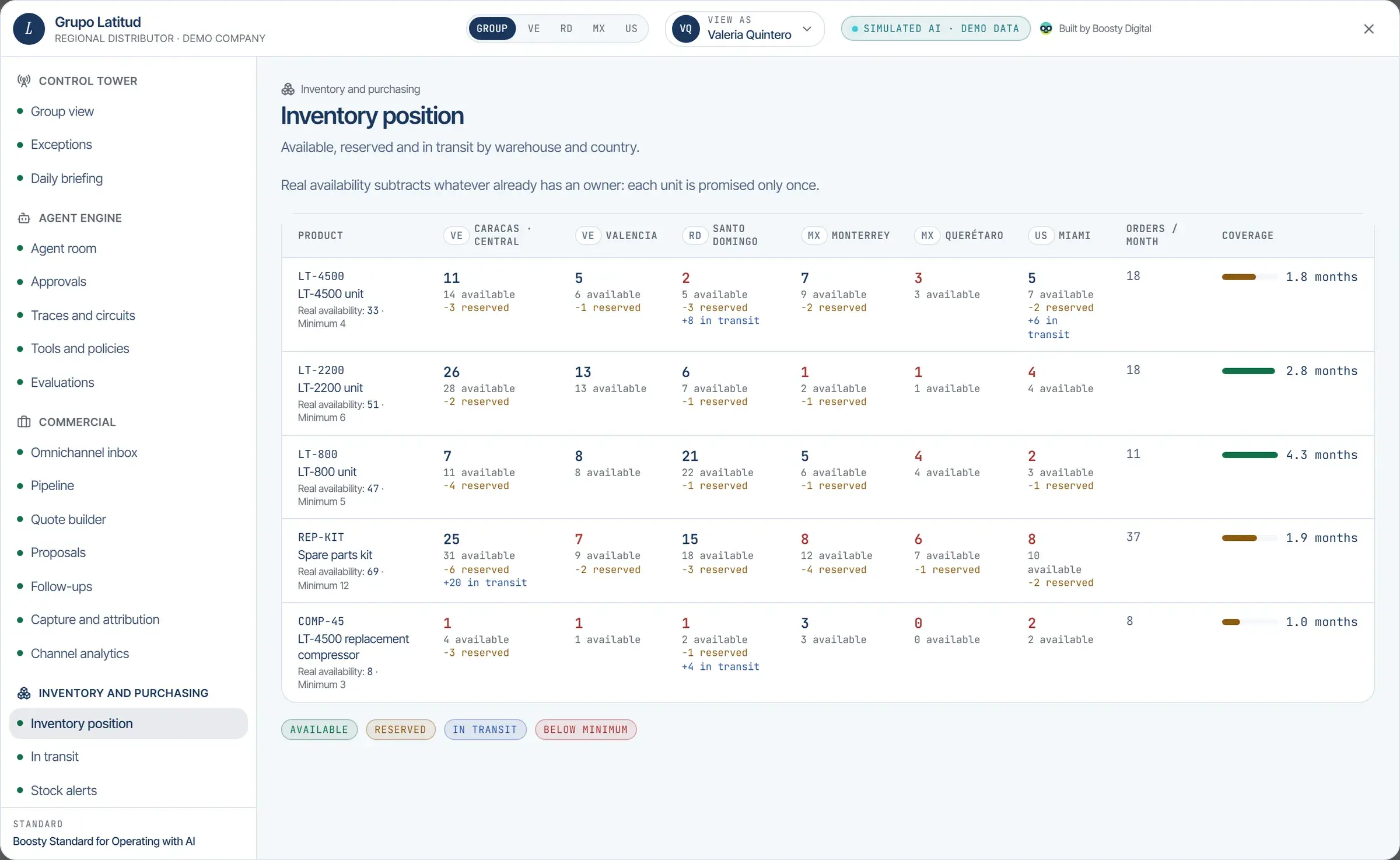Switch to the MX country tab
1400x860 pixels.
click(x=599, y=29)
